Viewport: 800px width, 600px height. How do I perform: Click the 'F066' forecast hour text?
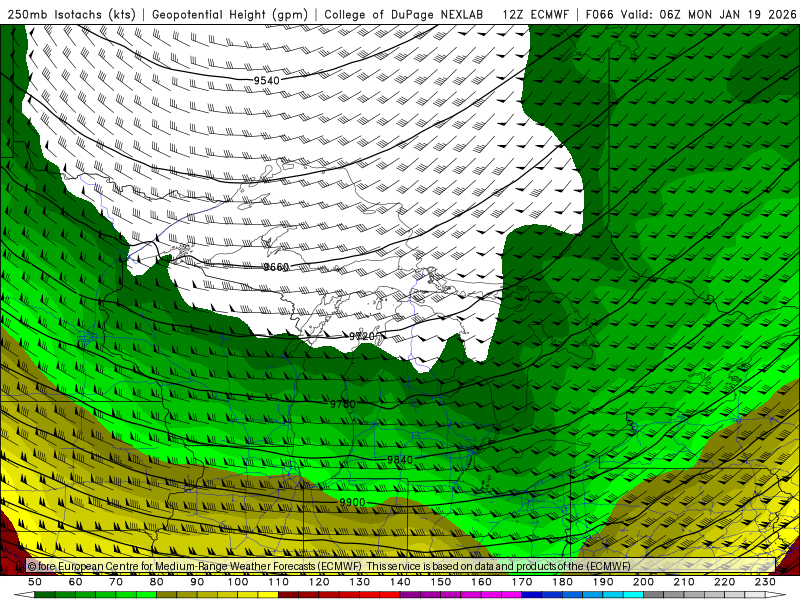(x=599, y=14)
